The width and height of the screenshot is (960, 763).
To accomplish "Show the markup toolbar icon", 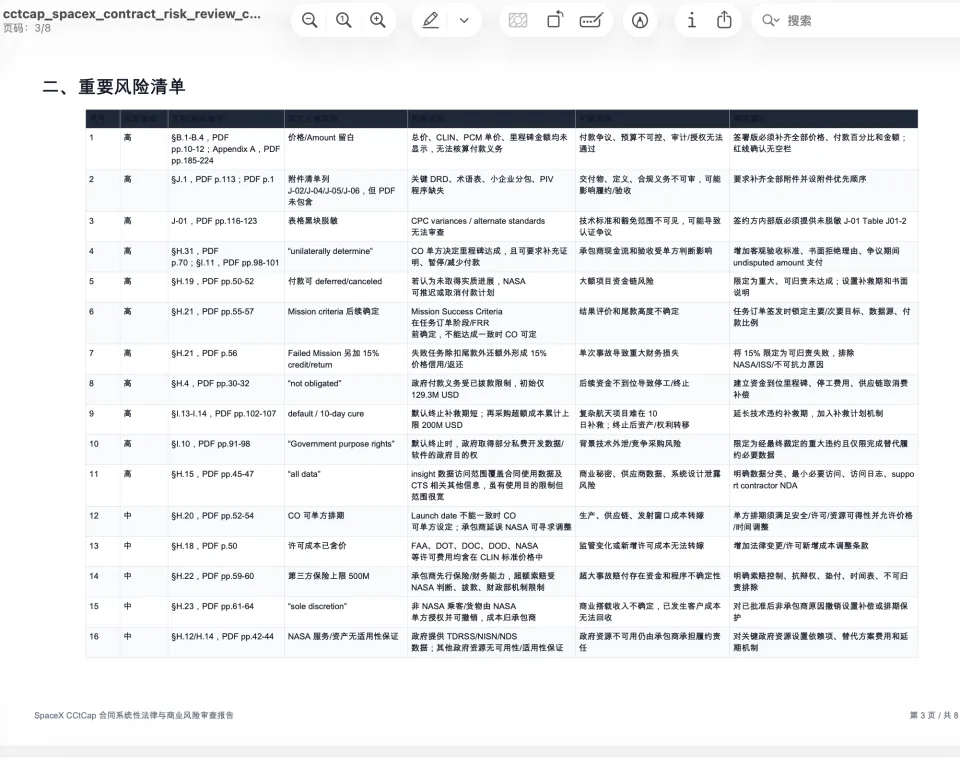I will [x=640, y=21].
